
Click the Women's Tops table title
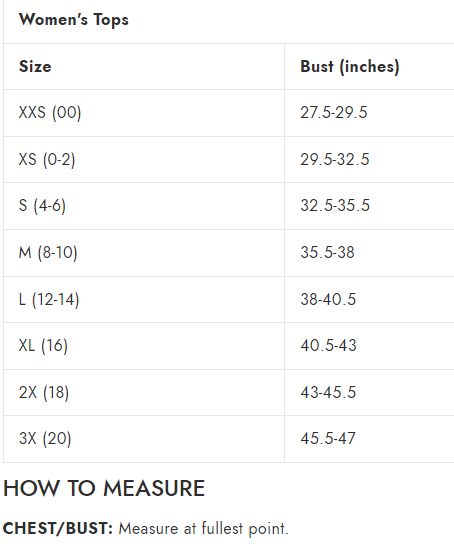tap(74, 20)
